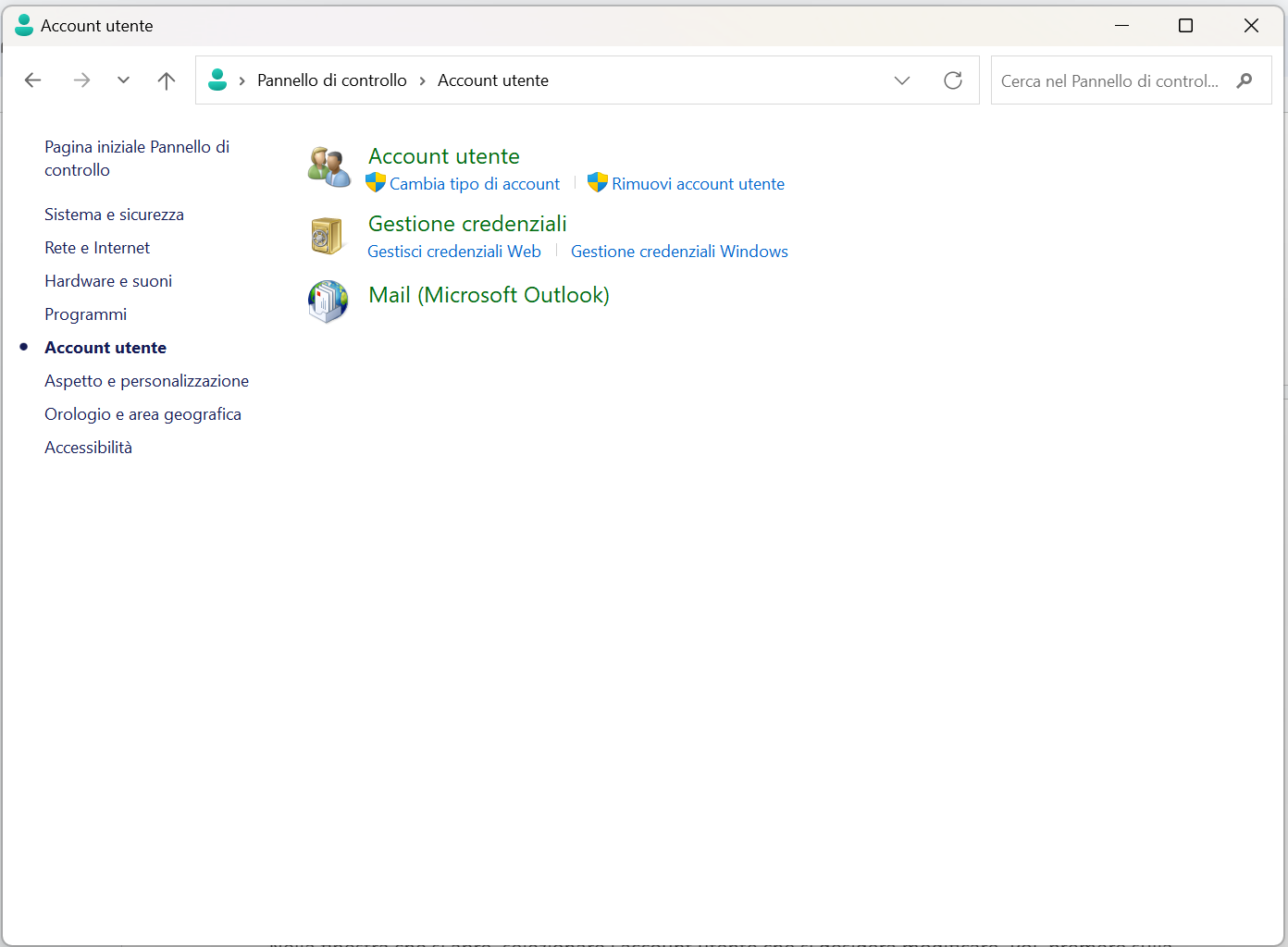Open Sistema e sicurezza category

tap(114, 215)
